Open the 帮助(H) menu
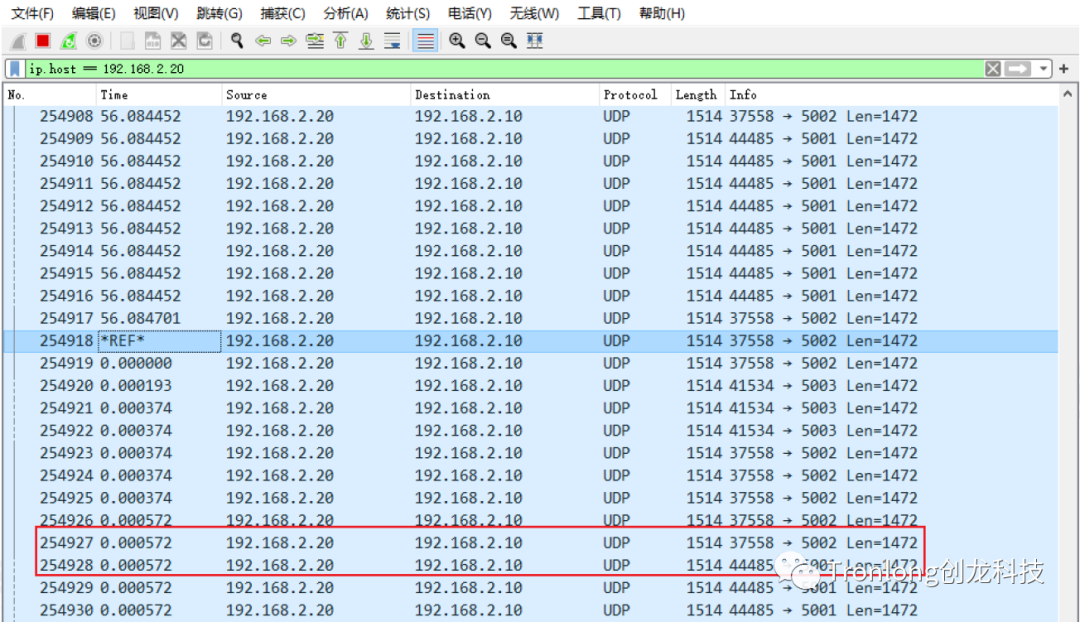1080x622 pixels. [662, 13]
